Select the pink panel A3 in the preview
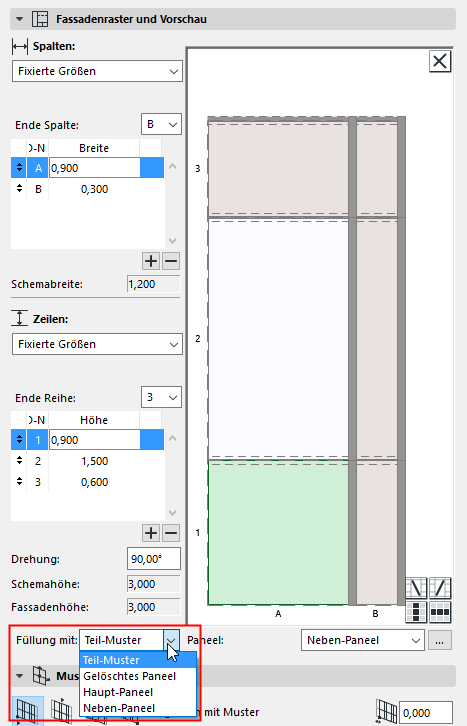Image resolution: width=467 pixels, height=726 pixels. pos(278,168)
